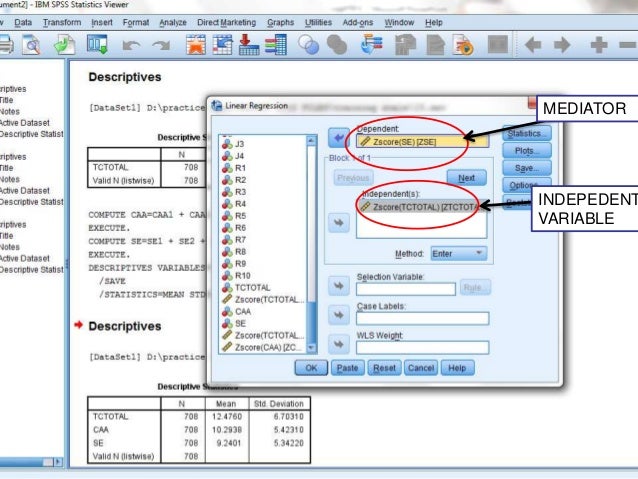Open the Graphs menu
Image resolution: width=638 pixels, height=479 pixels.
(280, 22)
